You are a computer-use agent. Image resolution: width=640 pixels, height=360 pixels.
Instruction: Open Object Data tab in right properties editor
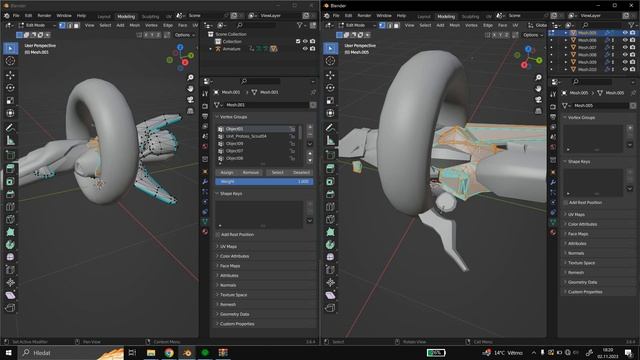553,222
